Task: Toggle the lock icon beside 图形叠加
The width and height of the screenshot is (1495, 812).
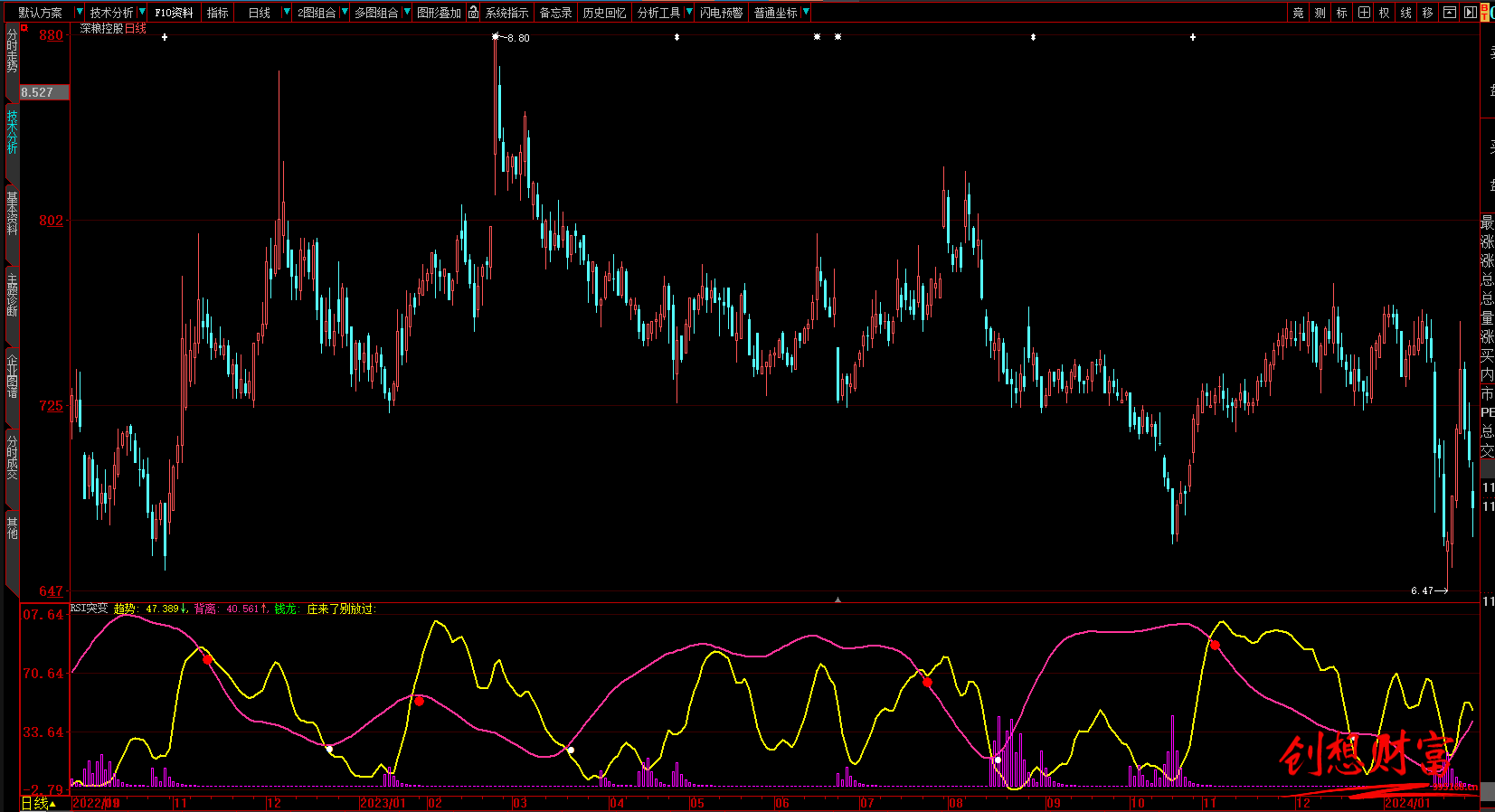Action: coord(473,12)
